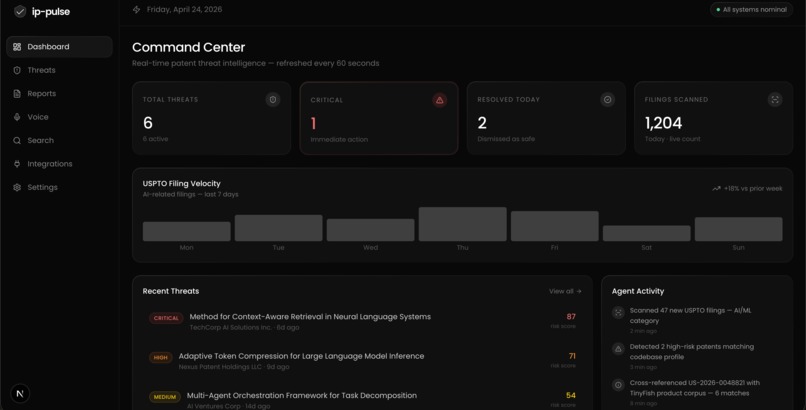This screenshot has width=806, height=410.
Task: Open the Adaptive Token Compression threat
Action: 362,361
